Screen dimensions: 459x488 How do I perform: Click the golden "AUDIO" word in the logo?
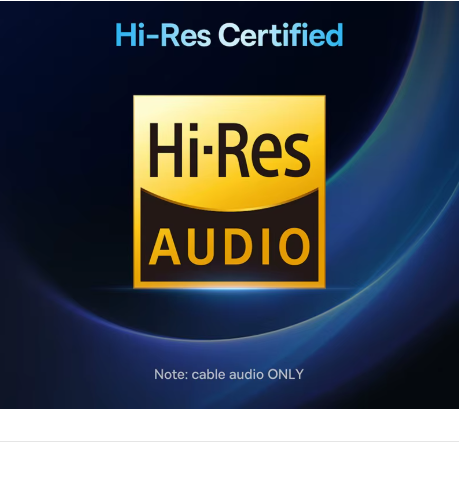(229, 247)
